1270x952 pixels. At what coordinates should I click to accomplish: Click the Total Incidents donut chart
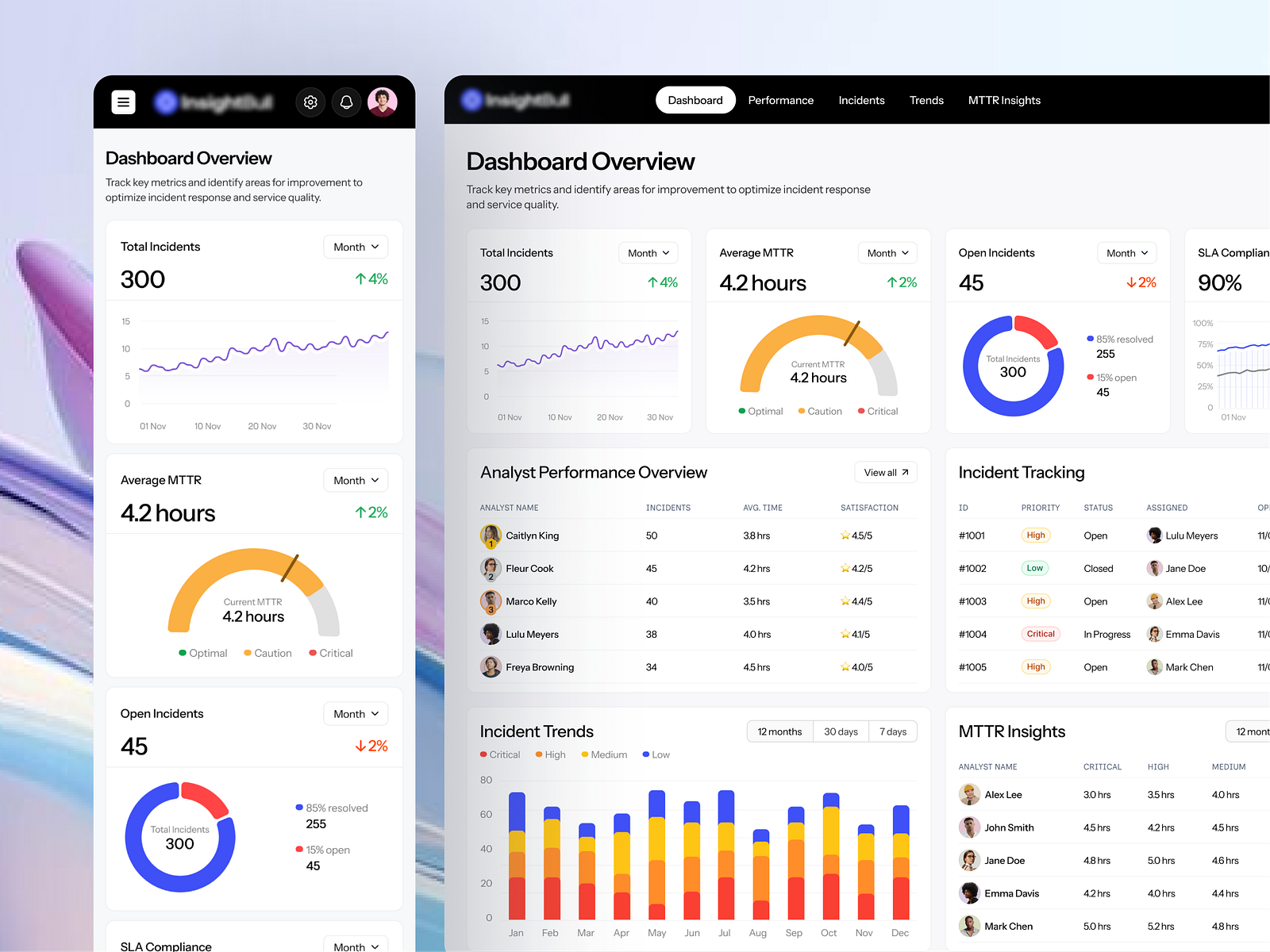coord(1014,366)
